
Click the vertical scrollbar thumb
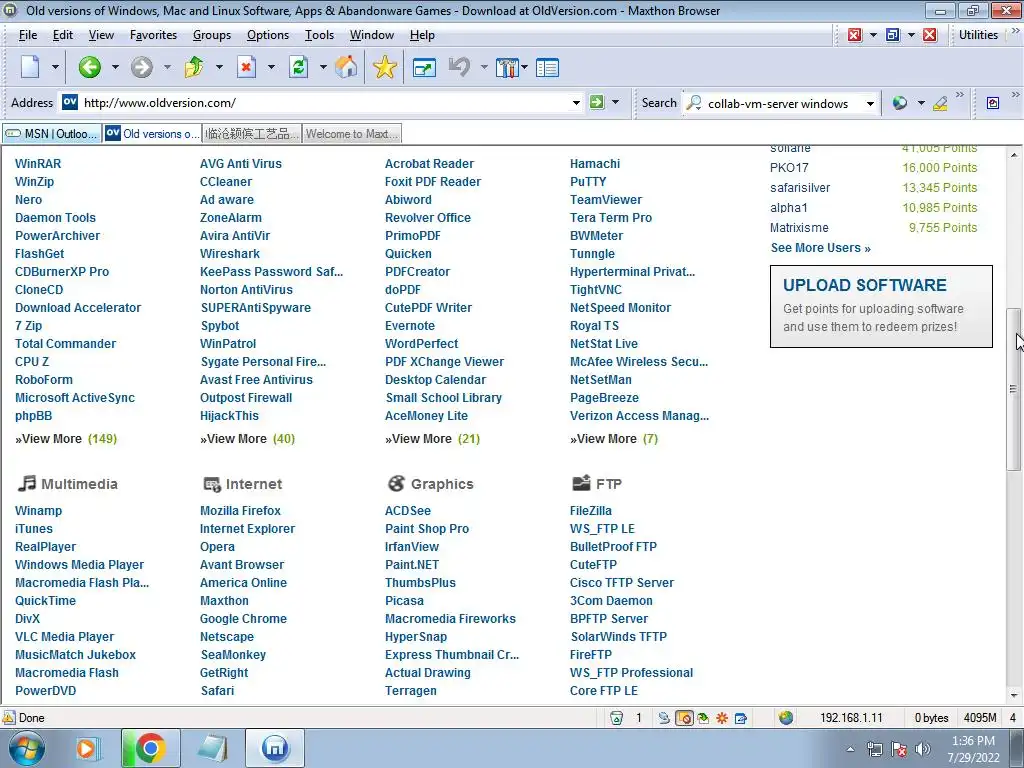click(1013, 389)
